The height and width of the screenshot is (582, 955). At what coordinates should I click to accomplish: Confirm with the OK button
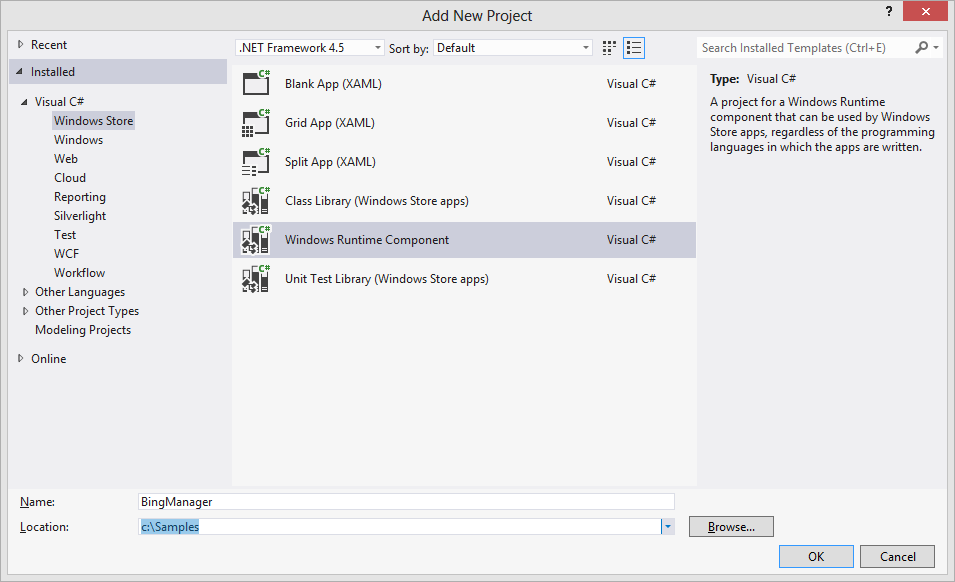816,556
